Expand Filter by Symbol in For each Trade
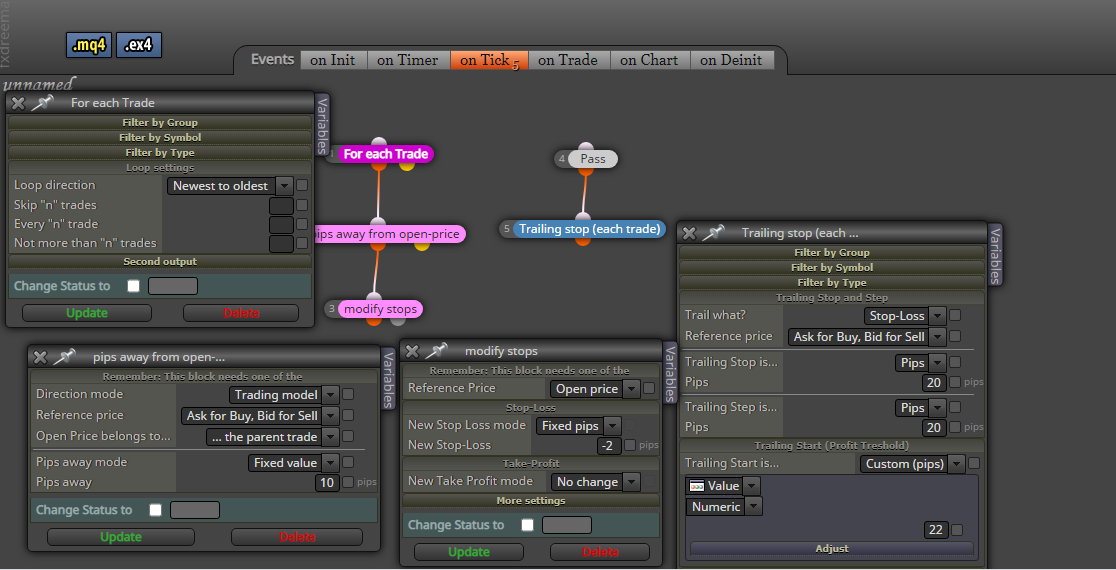 coord(159,137)
